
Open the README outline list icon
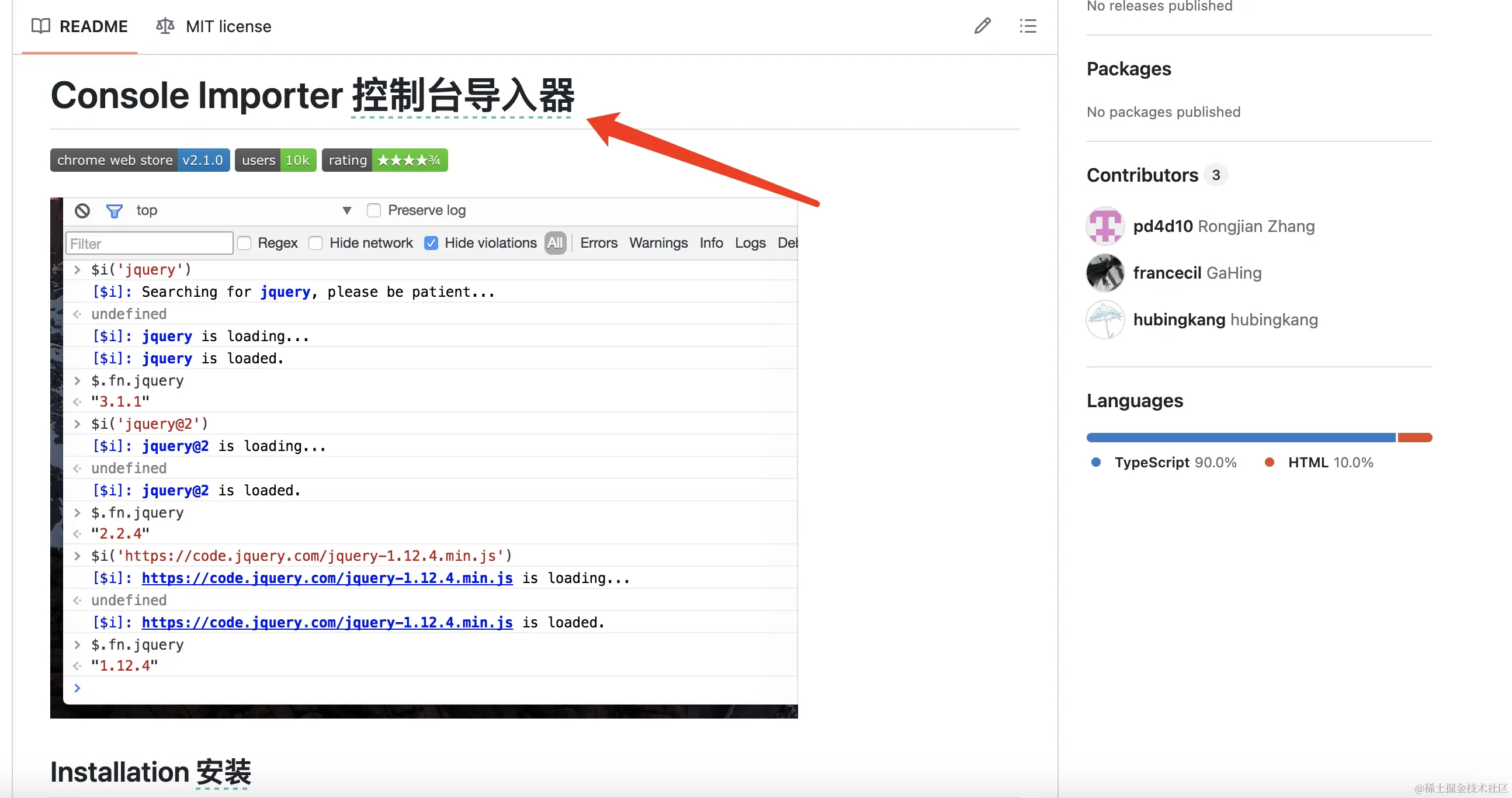pos(1027,26)
